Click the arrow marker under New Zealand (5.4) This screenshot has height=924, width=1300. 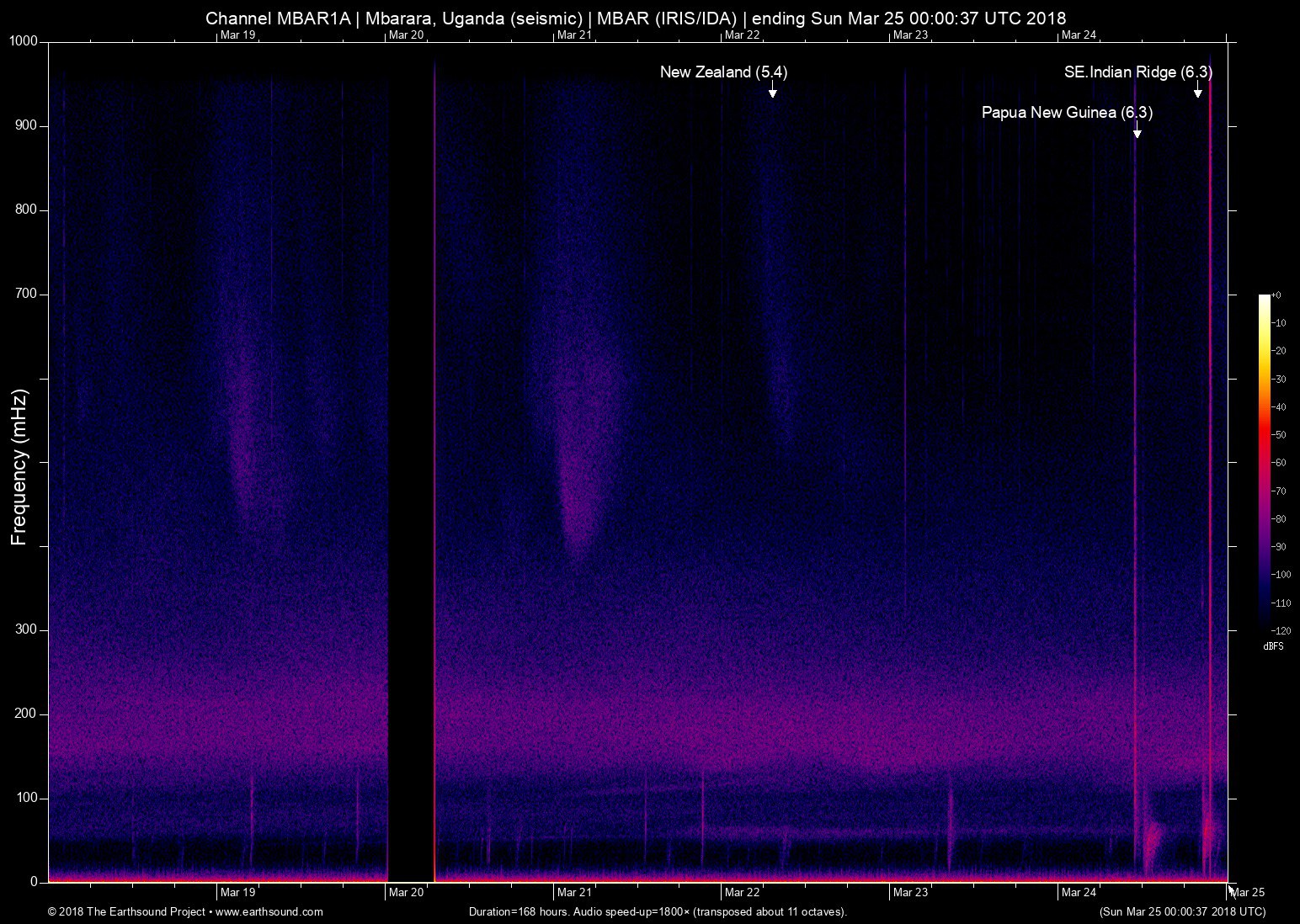pyautogui.click(x=772, y=92)
